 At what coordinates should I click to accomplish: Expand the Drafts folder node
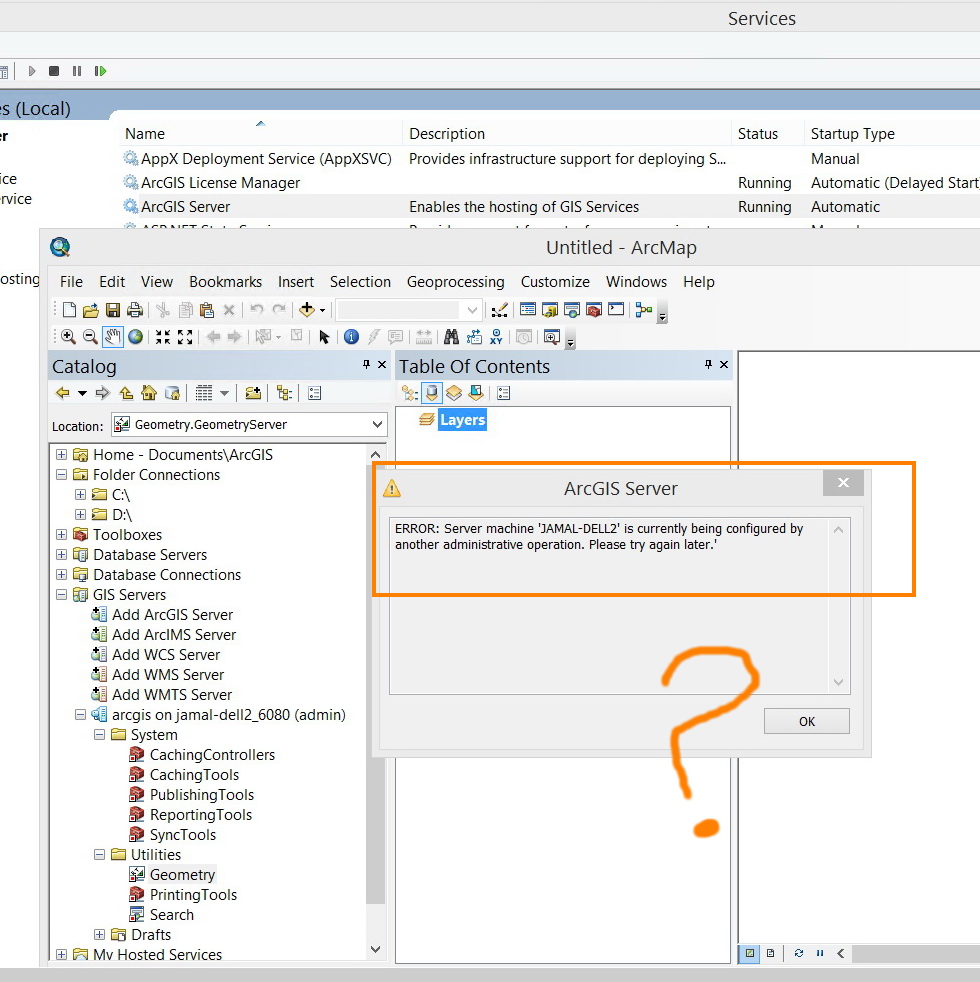(x=99, y=935)
